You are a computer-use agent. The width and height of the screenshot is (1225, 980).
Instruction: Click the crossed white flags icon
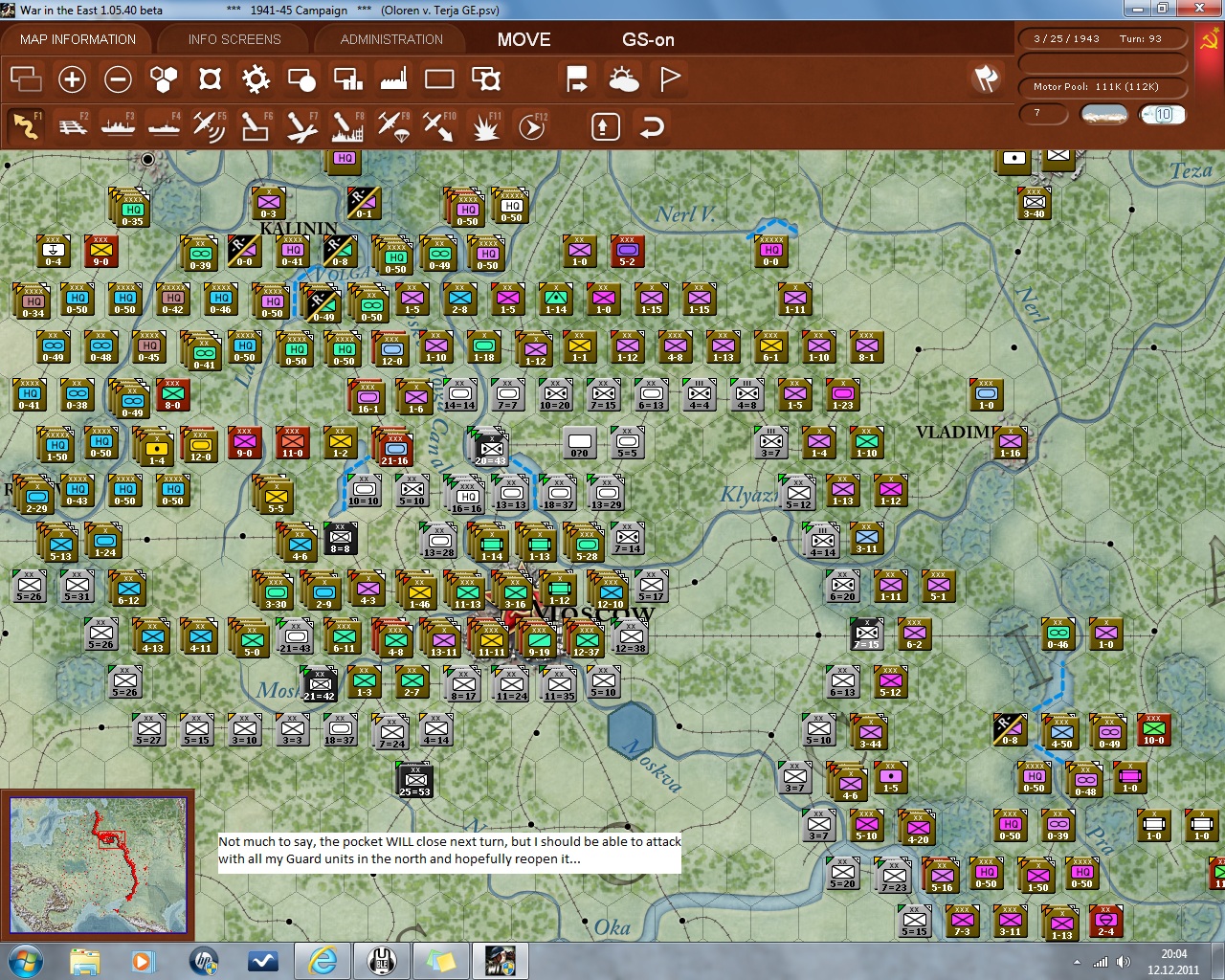pos(986,78)
